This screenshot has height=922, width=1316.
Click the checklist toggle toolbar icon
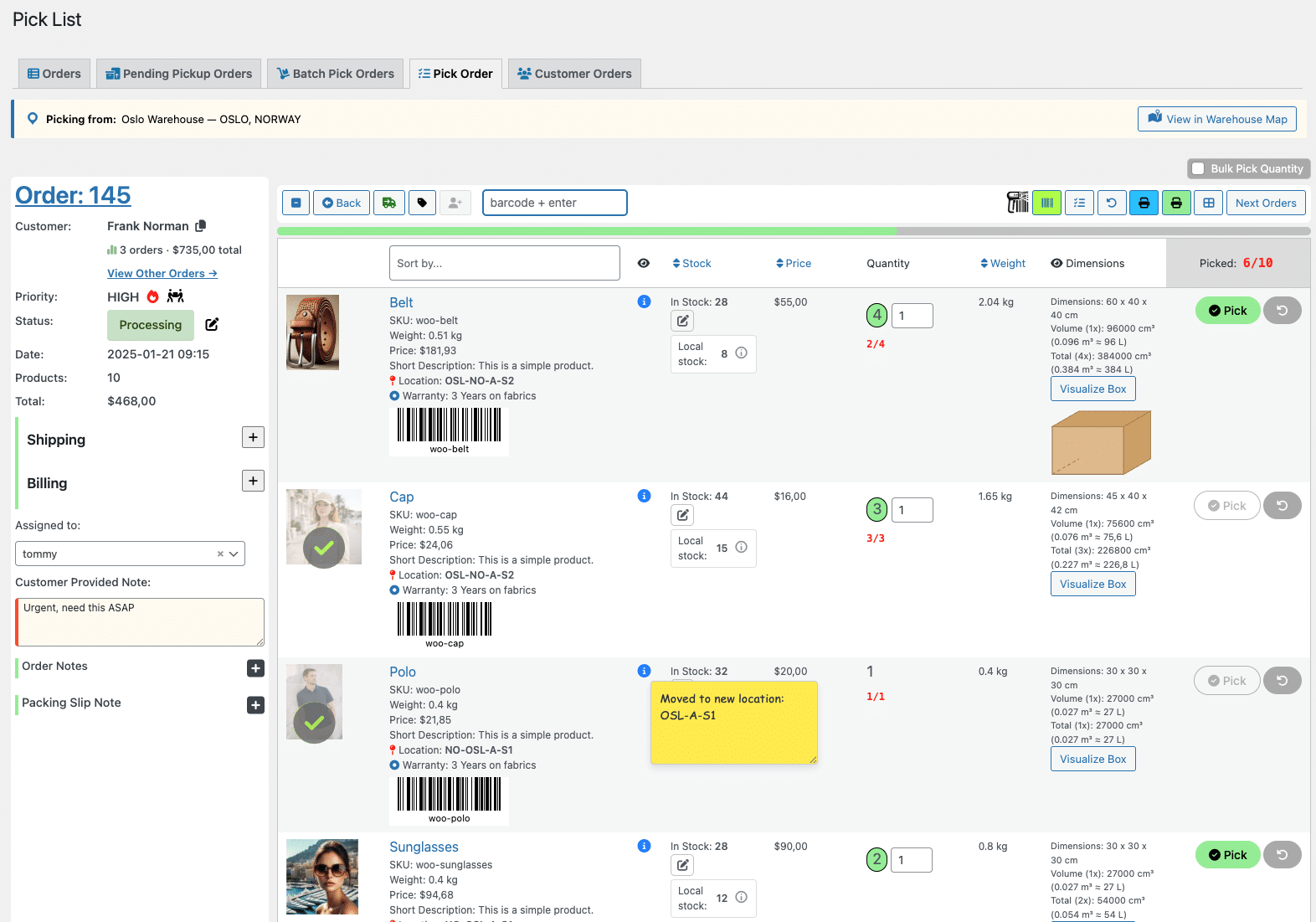[1079, 203]
